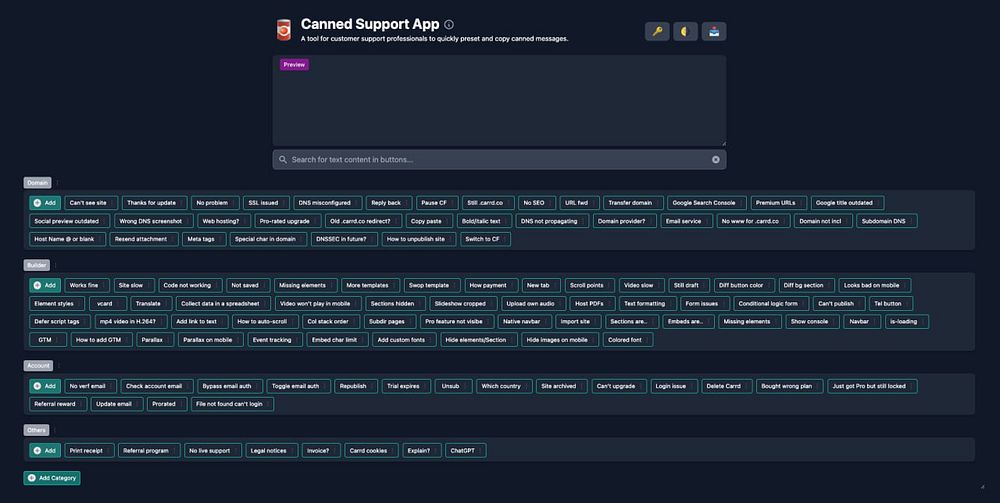Select the "Web hosting?" message

tap(224, 221)
